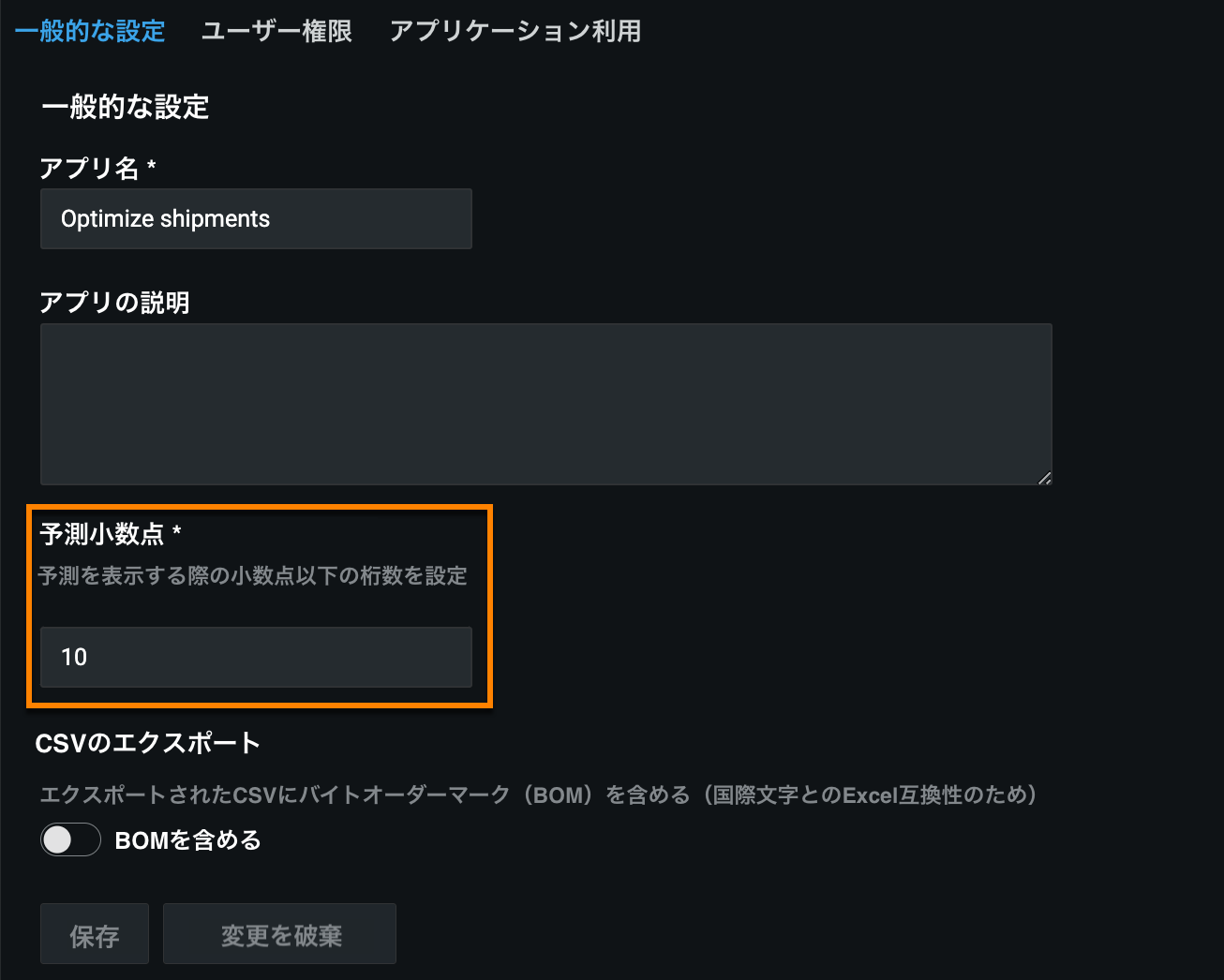This screenshot has width=1224, height=980.
Task: Focus the 予測小数点 field showing 10
Action: pos(256,657)
